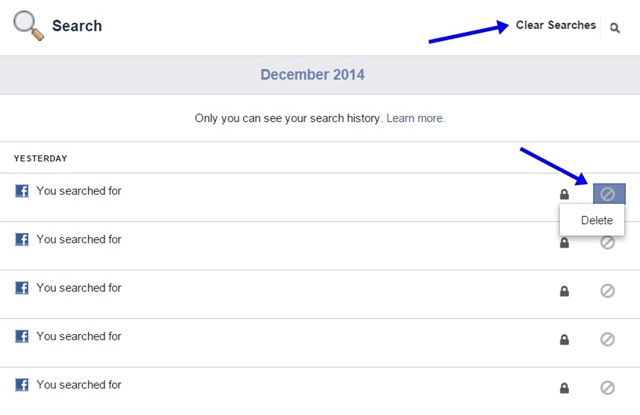
Task: Click privacy lock icon on first entry
Action: pos(564,194)
